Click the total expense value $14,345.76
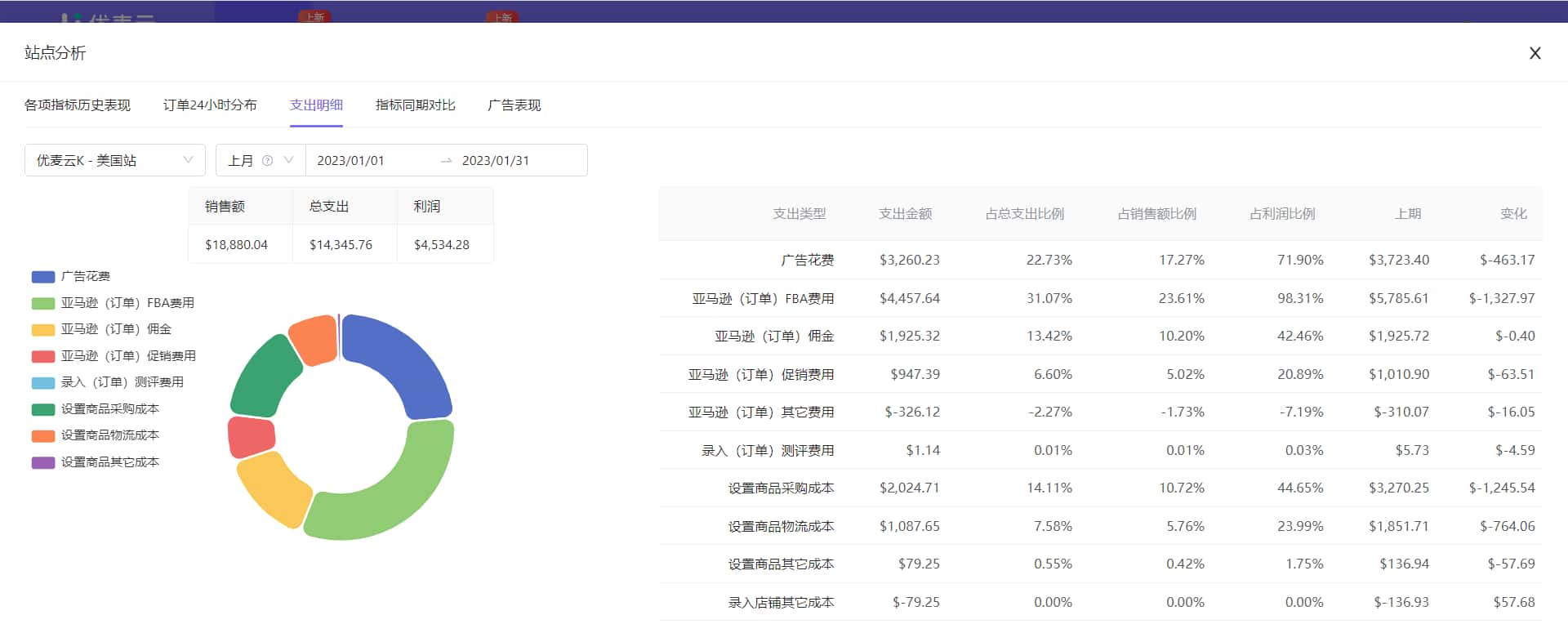Screen dimensions: 1568x642 [341, 245]
